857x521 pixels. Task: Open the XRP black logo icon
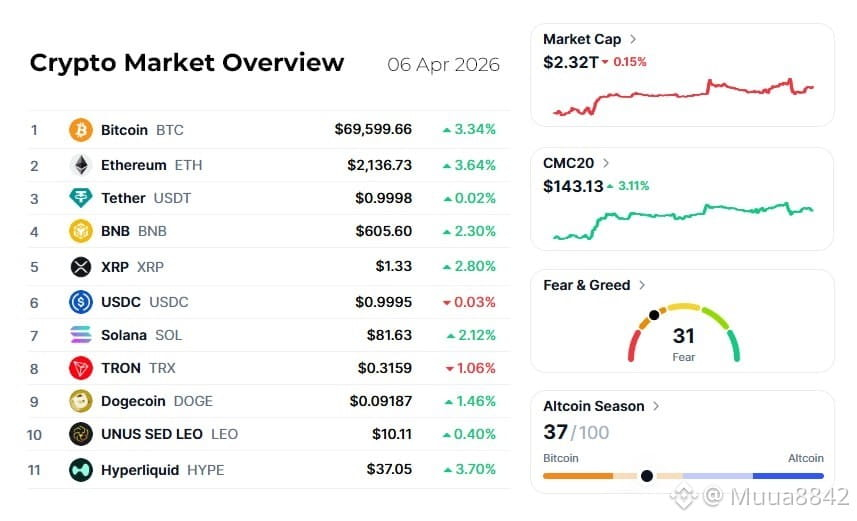(x=81, y=267)
